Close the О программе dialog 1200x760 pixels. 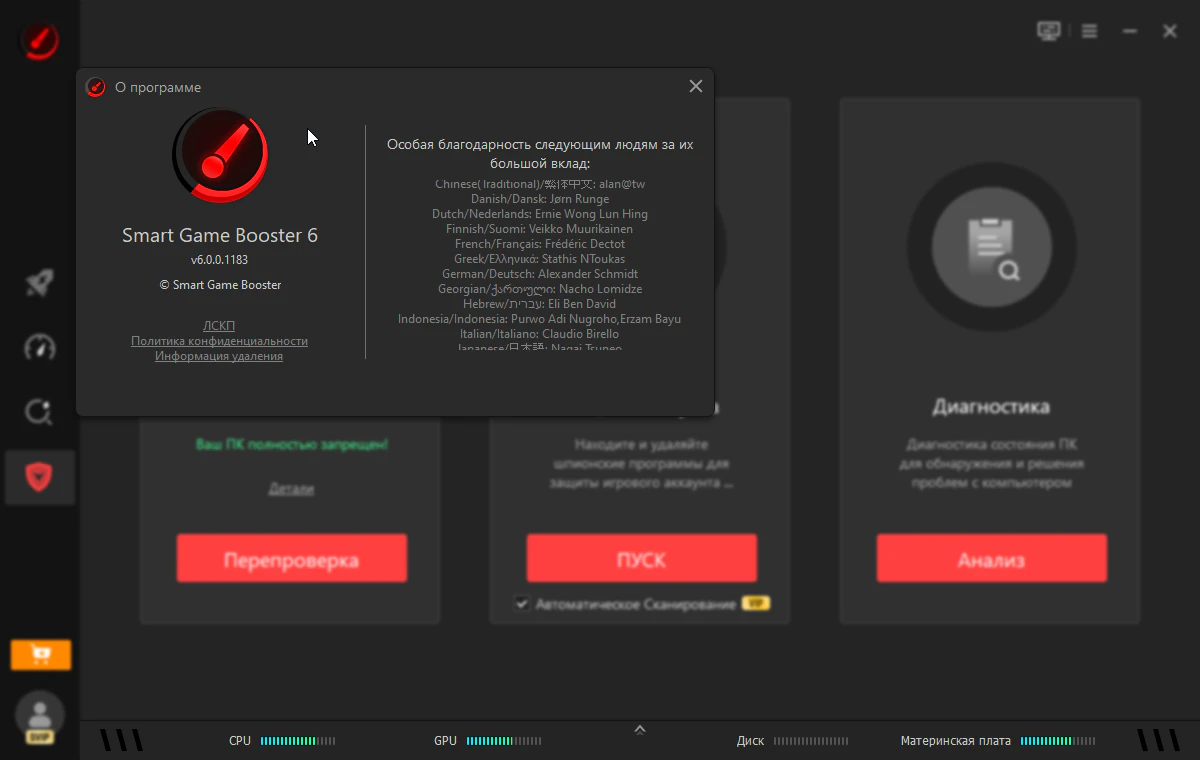point(696,87)
